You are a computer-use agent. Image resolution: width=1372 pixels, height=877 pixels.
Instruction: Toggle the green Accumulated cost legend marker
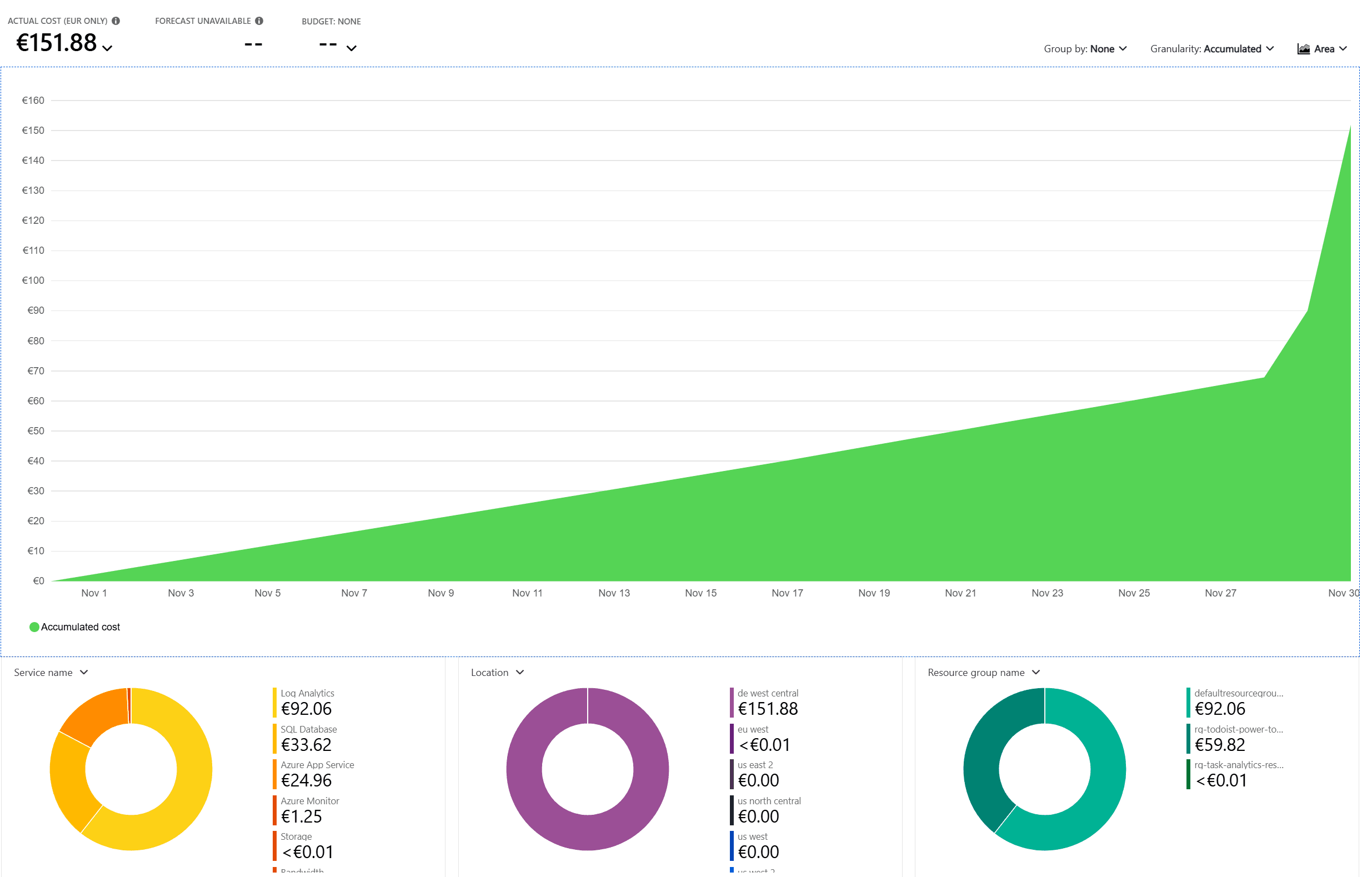point(34,627)
